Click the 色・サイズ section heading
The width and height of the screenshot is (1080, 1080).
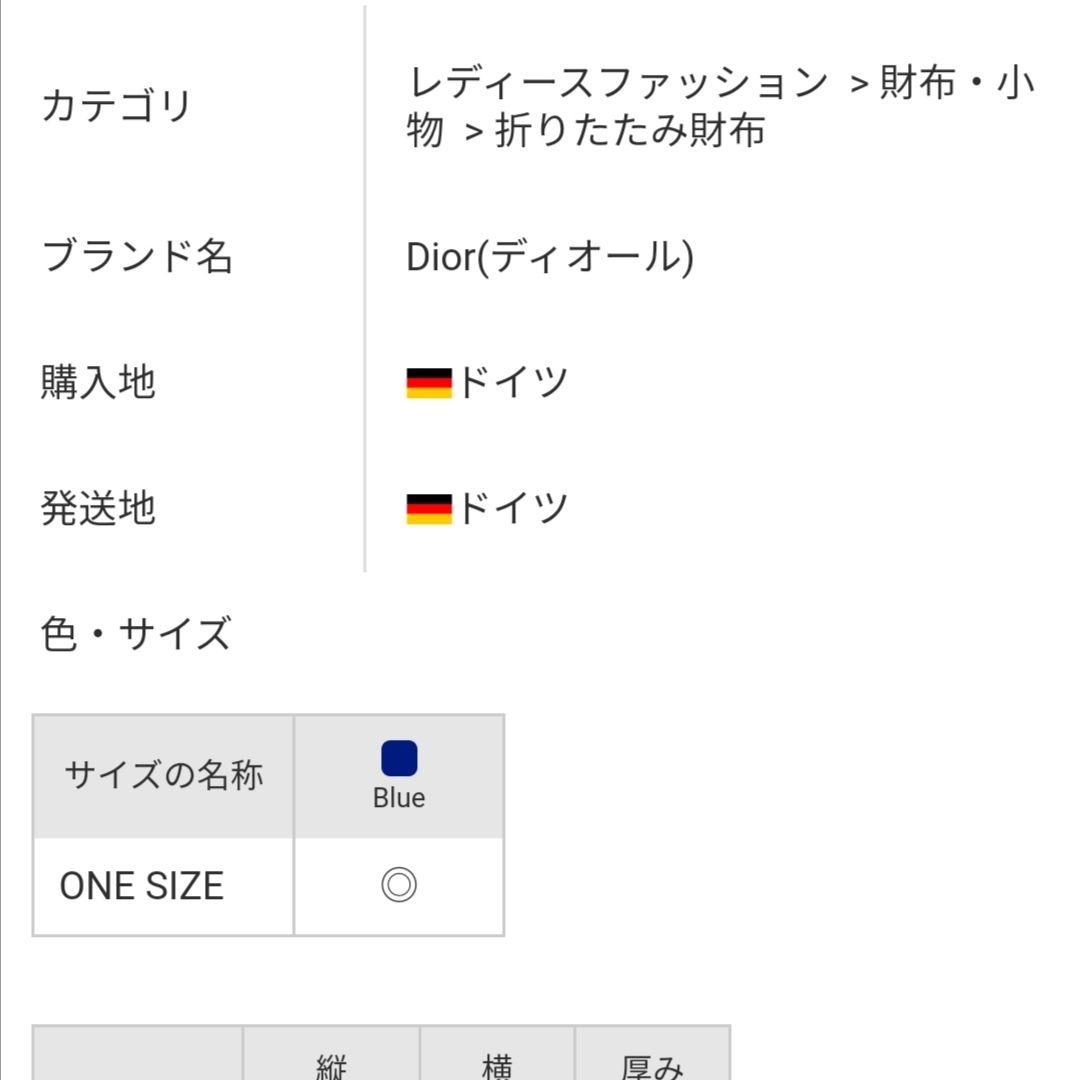tap(136, 634)
